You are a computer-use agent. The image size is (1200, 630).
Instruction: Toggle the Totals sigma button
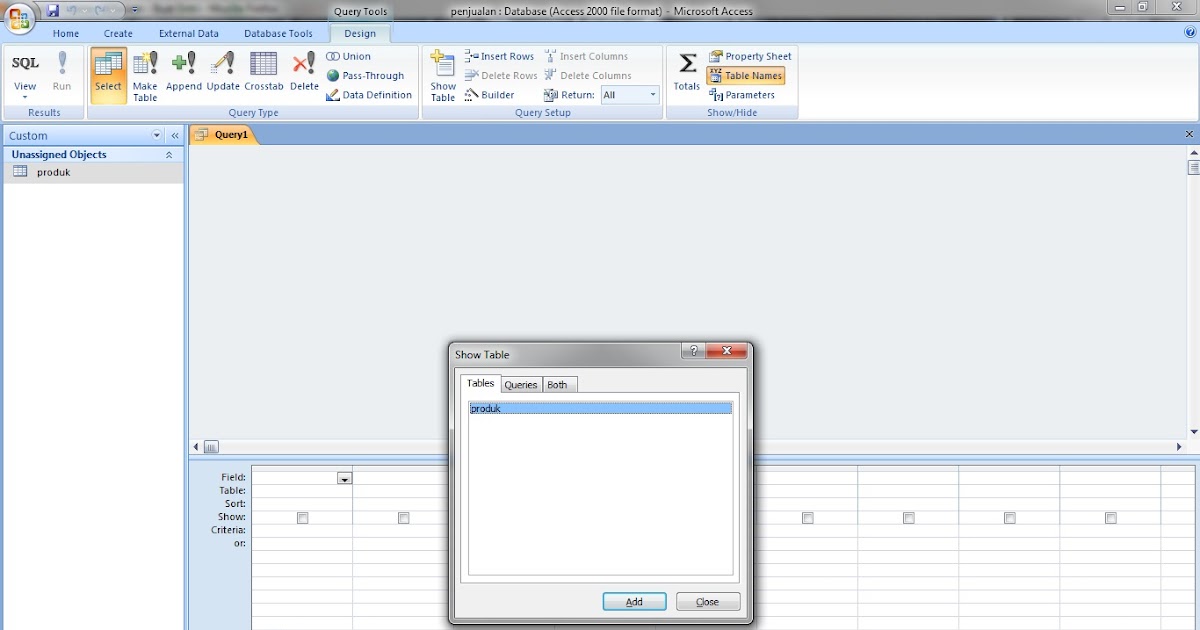click(687, 74)
